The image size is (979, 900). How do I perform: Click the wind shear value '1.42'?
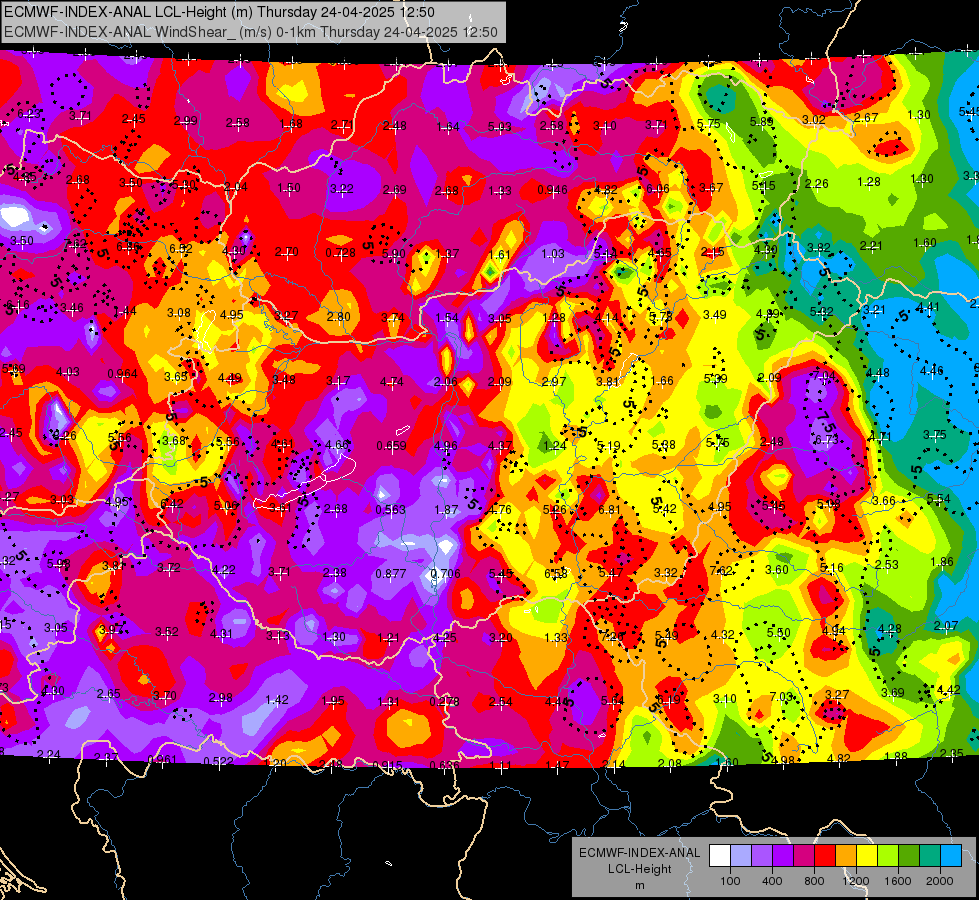click(x=277, y=700)
